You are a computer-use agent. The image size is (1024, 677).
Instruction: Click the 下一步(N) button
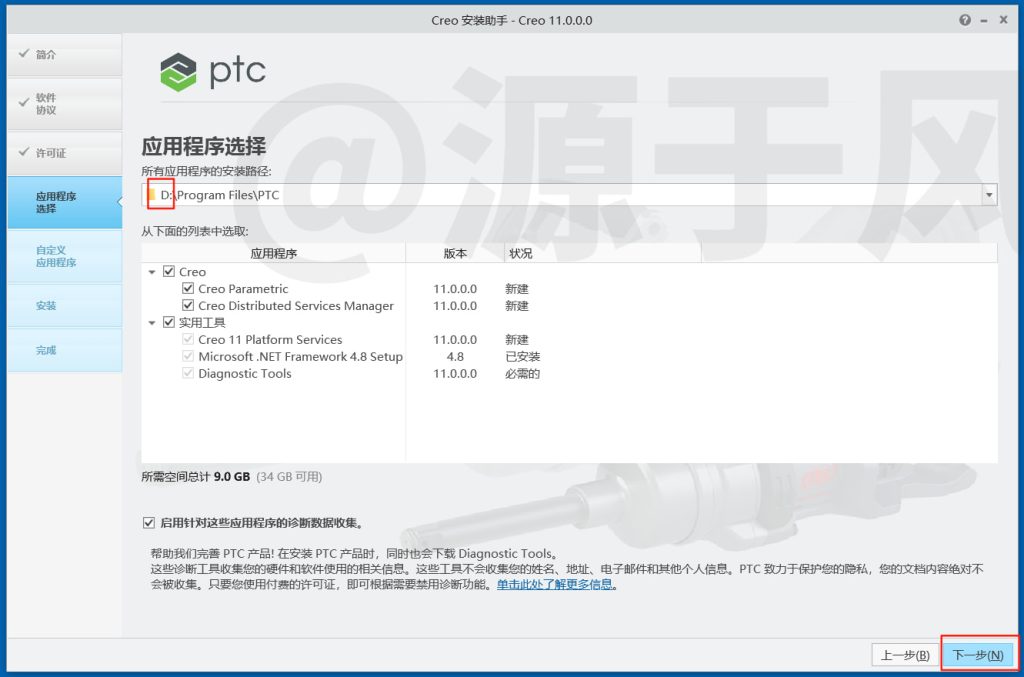point(978,655)
